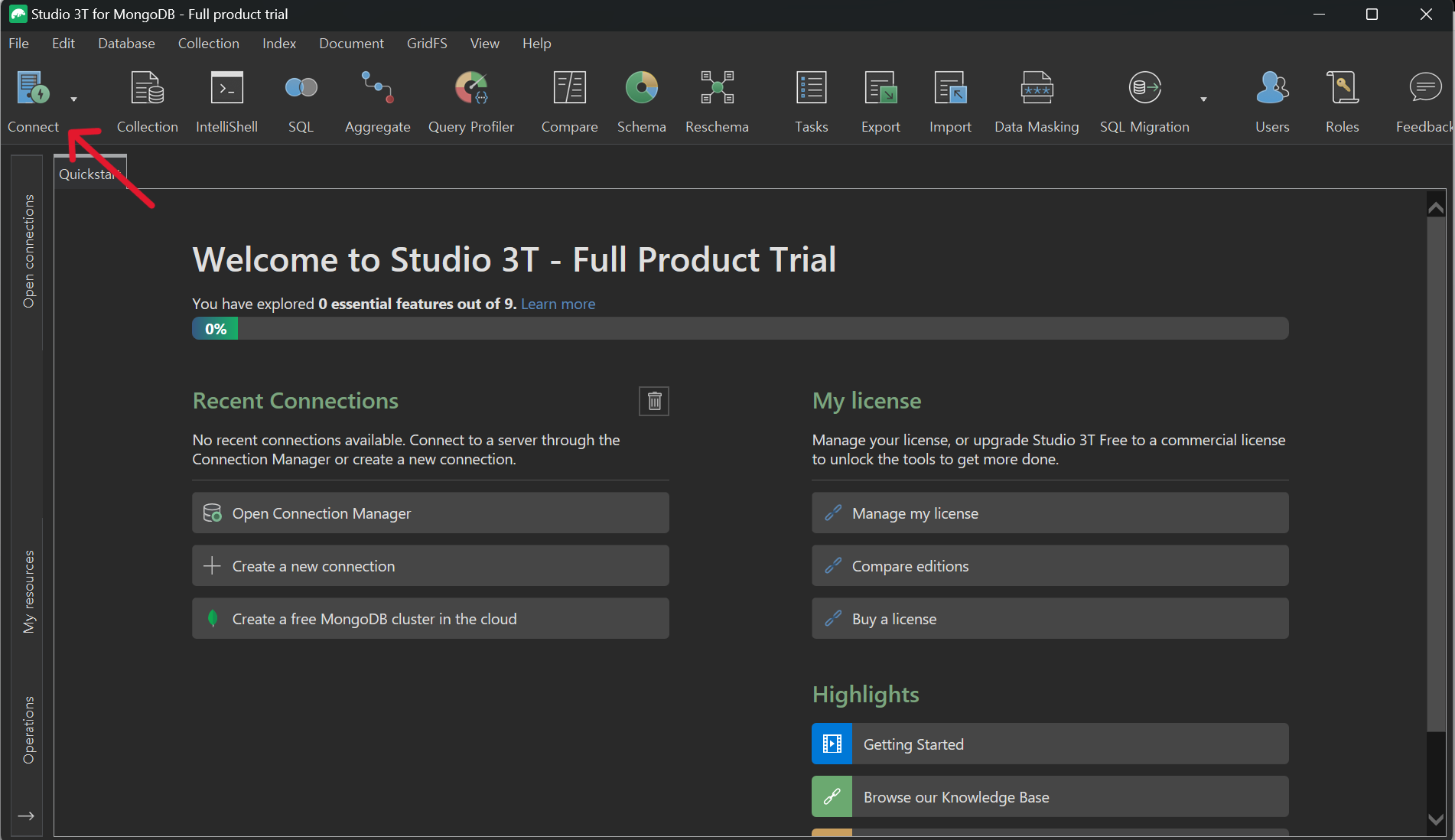Click Open Connection Manager button
Image resolution: width=1455 pixels, height=840 pixels.
pos(431,513)
